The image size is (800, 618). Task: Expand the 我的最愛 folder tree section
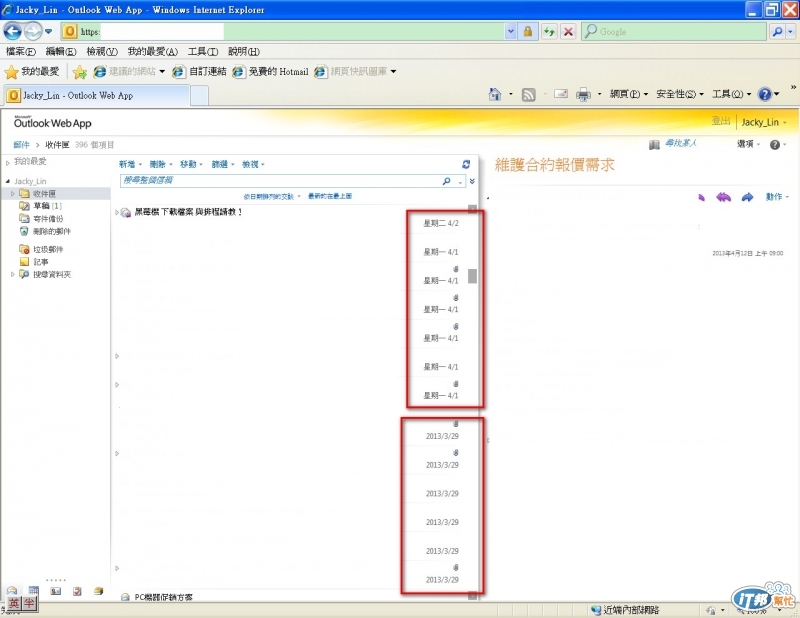click(x=8, y=163)
